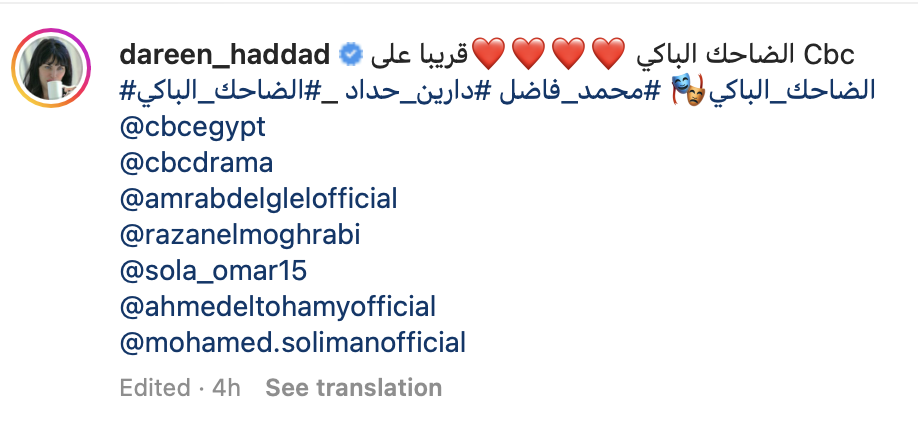Select the @razanelmoghrabi mention
Viewport: 918px width, 434px height.
239,235
